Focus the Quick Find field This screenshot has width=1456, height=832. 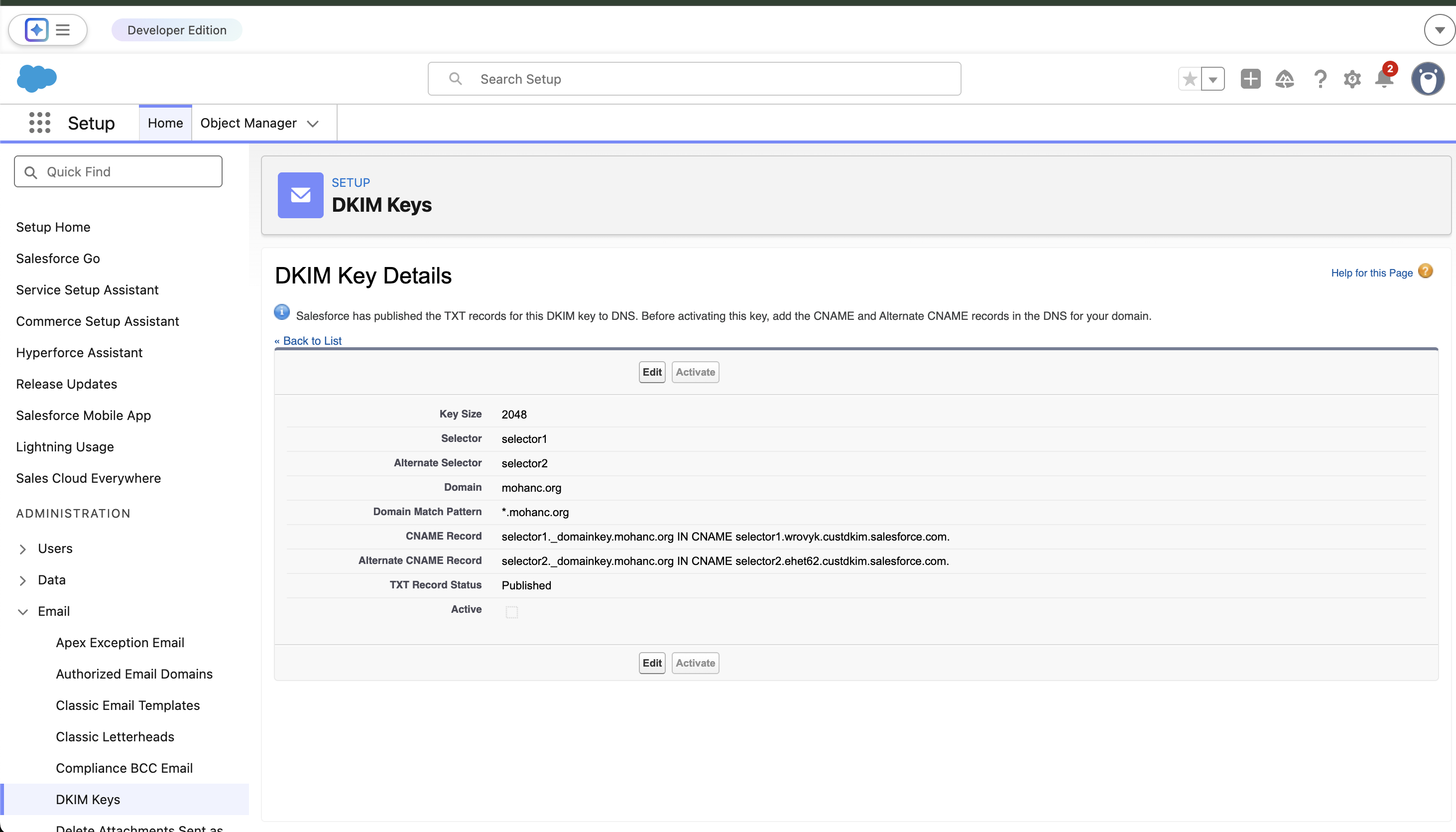pyautogui.click(x=118, y=171)
